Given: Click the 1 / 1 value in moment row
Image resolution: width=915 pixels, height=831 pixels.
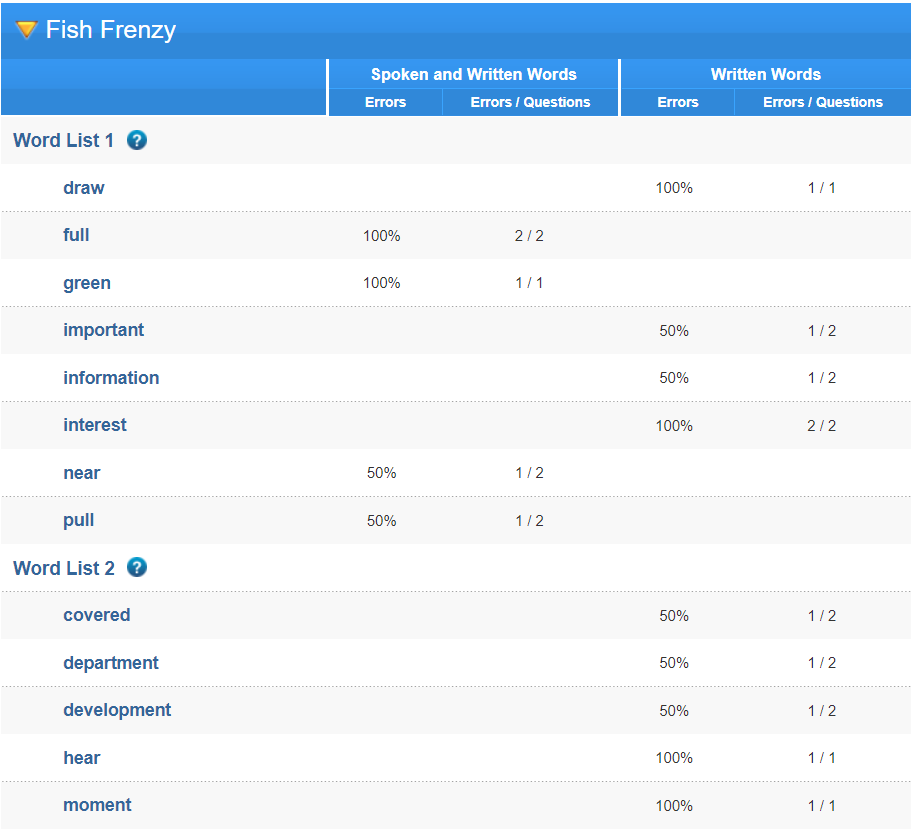Looking at the screenshot, I should pos(822,806).
